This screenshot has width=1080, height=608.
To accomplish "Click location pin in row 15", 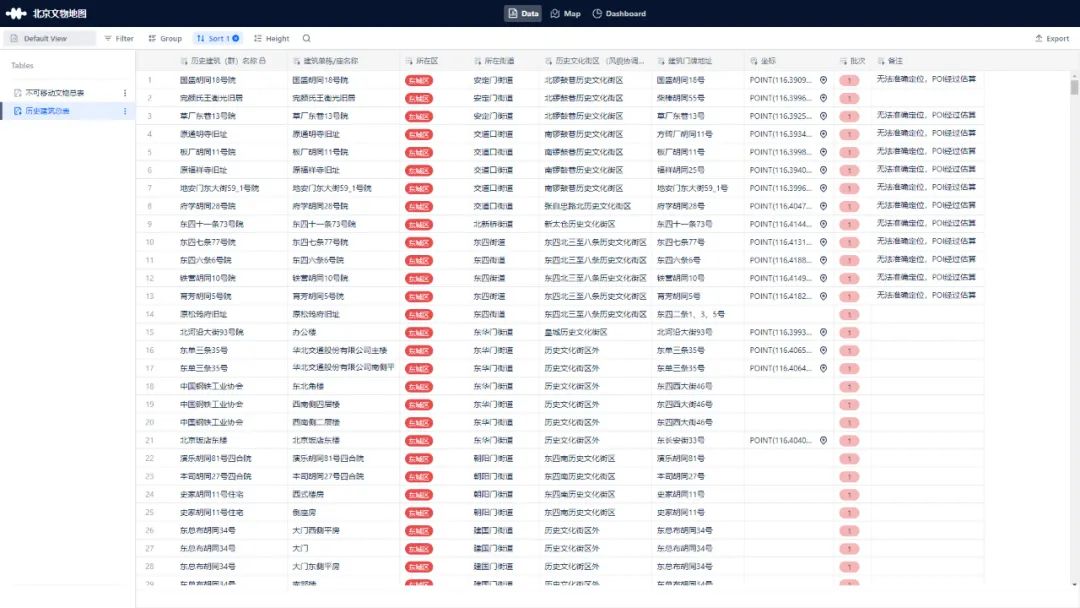I will click(823, 332).
